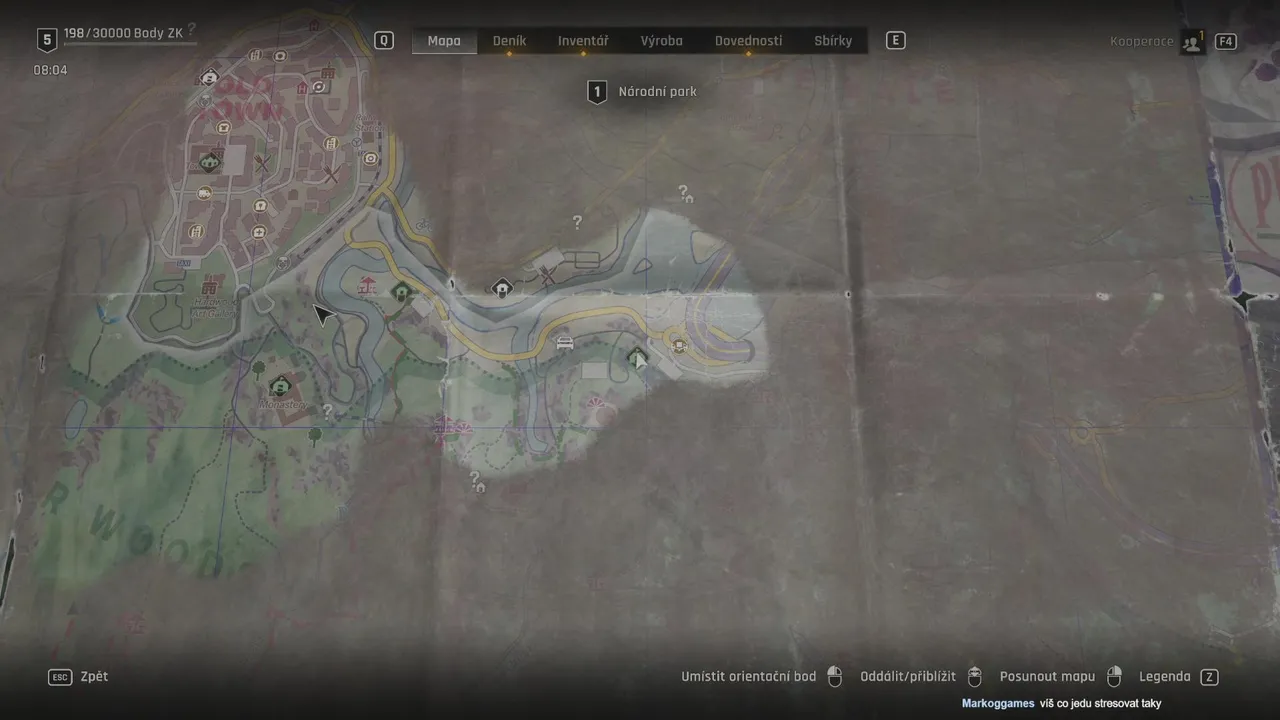Open the Dovednosti tab
The height and width of the screenshot is (720, 1280).
coord(748,41)
